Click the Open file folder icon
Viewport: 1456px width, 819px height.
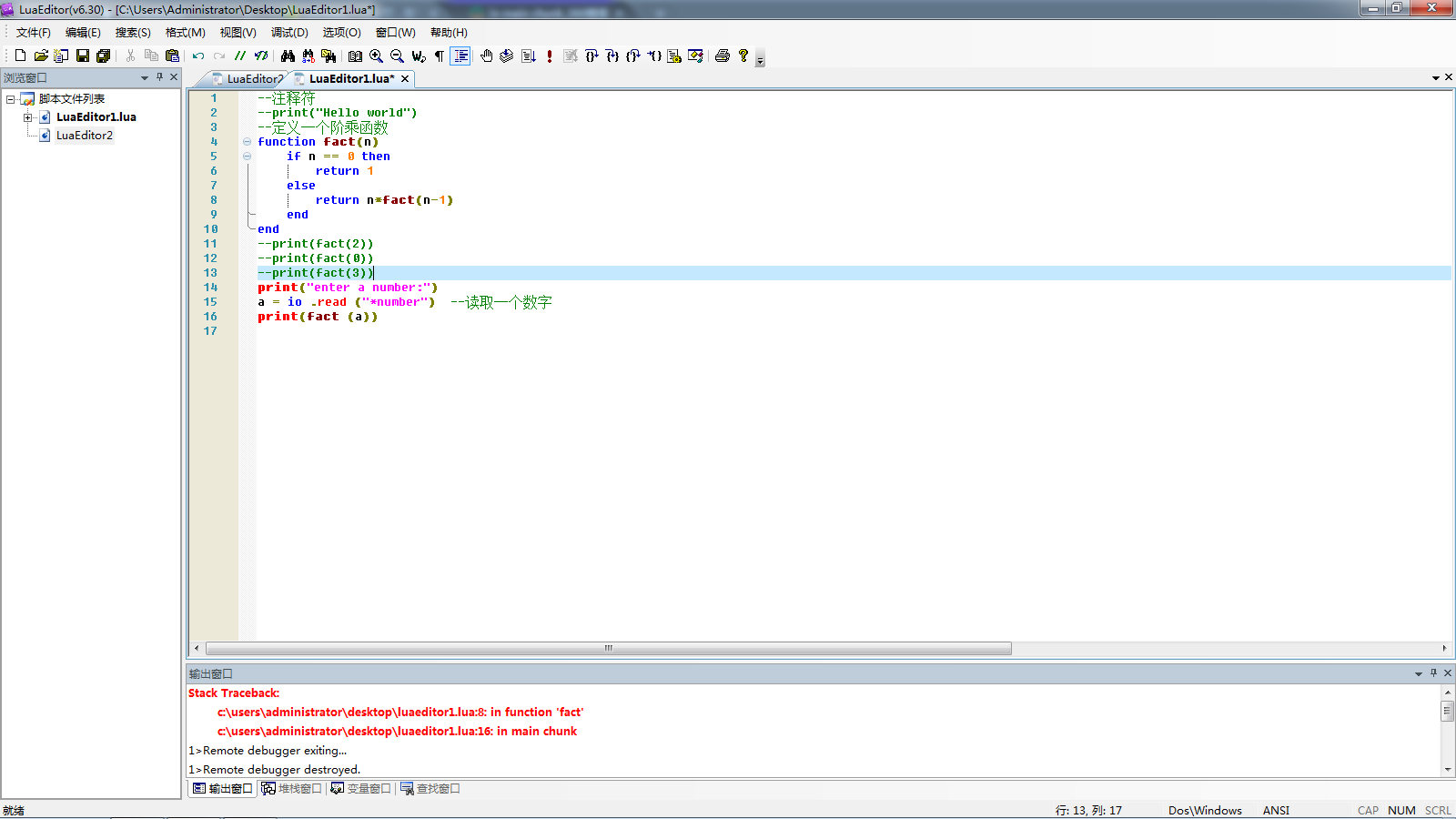pyautogui.click(x=41, y=56)
